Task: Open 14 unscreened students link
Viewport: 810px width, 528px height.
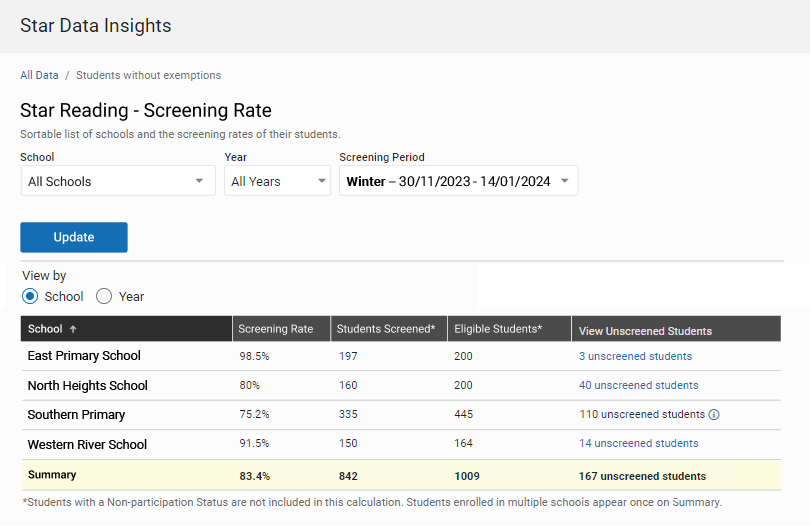Action: tap(638, 443)
